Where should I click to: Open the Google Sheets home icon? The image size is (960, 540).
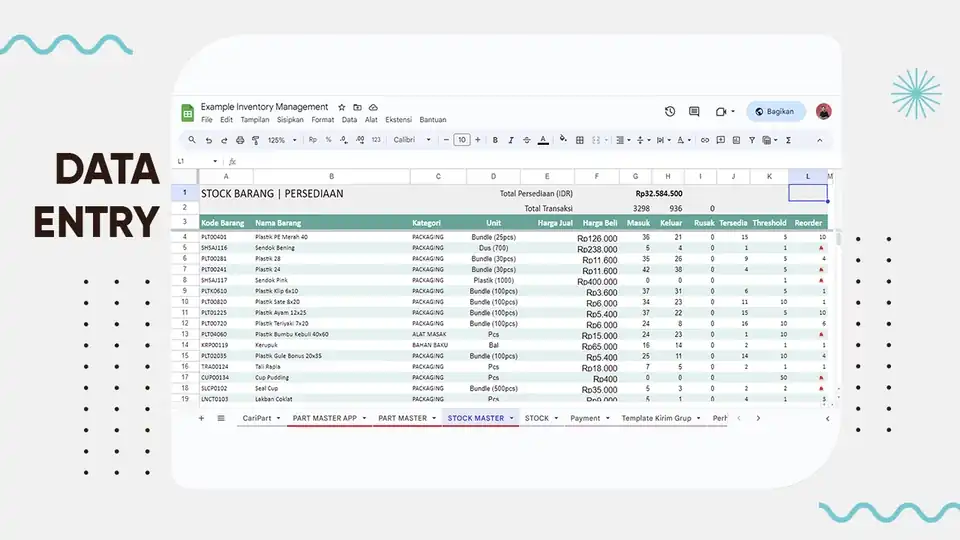point(187,113)
